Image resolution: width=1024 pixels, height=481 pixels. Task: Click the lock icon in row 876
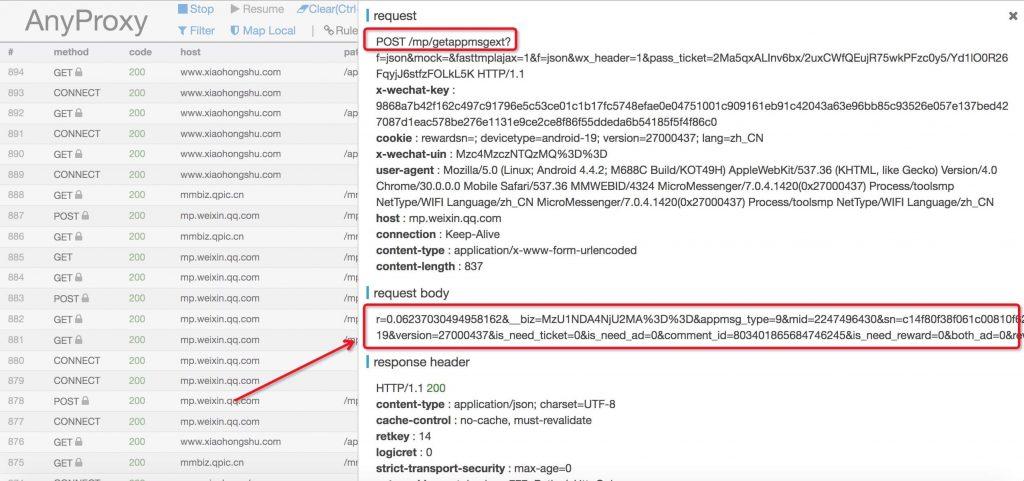(78, 442)
